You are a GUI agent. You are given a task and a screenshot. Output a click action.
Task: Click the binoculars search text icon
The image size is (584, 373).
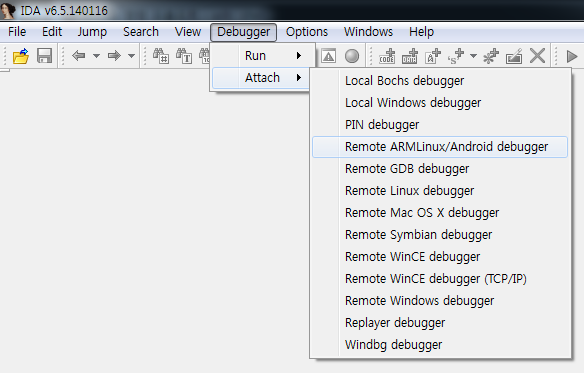(184, 56)
